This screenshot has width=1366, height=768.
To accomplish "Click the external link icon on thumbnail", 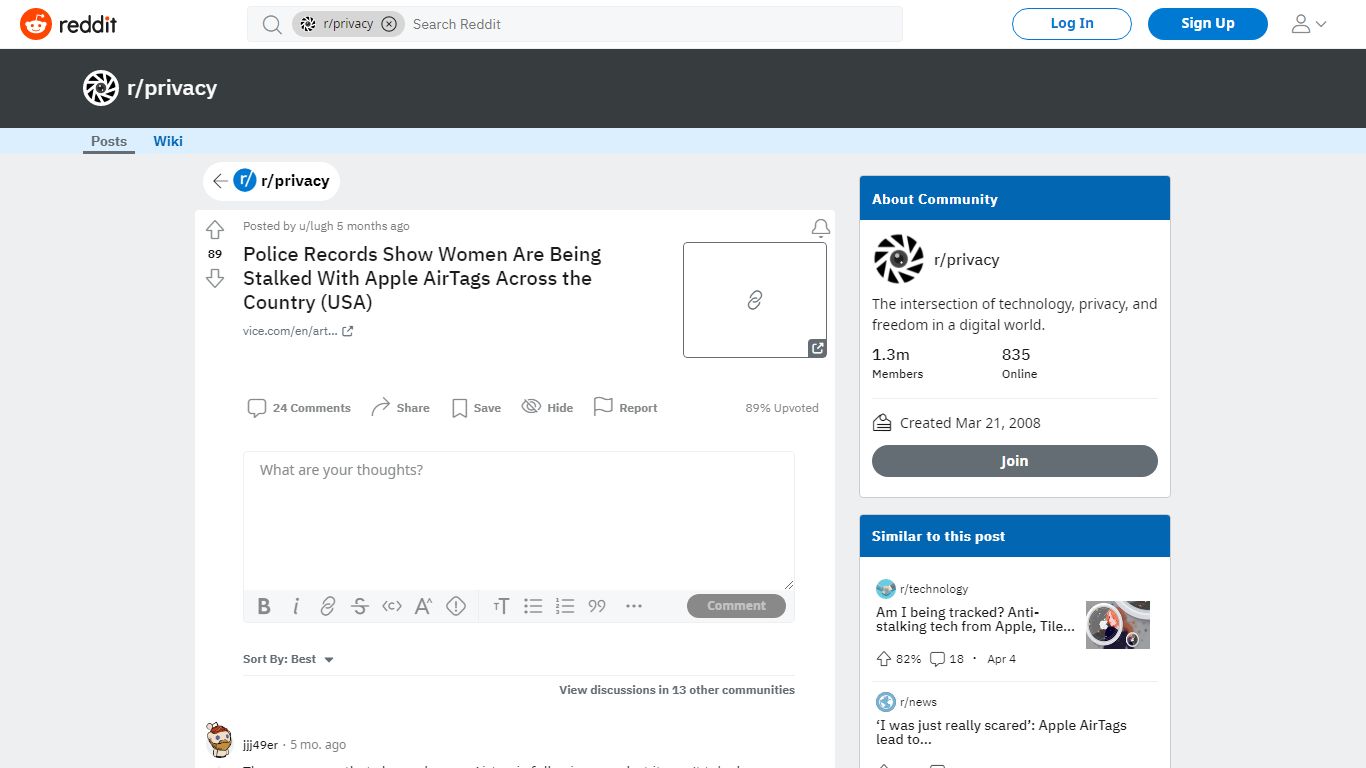I will tap(817, 348).
